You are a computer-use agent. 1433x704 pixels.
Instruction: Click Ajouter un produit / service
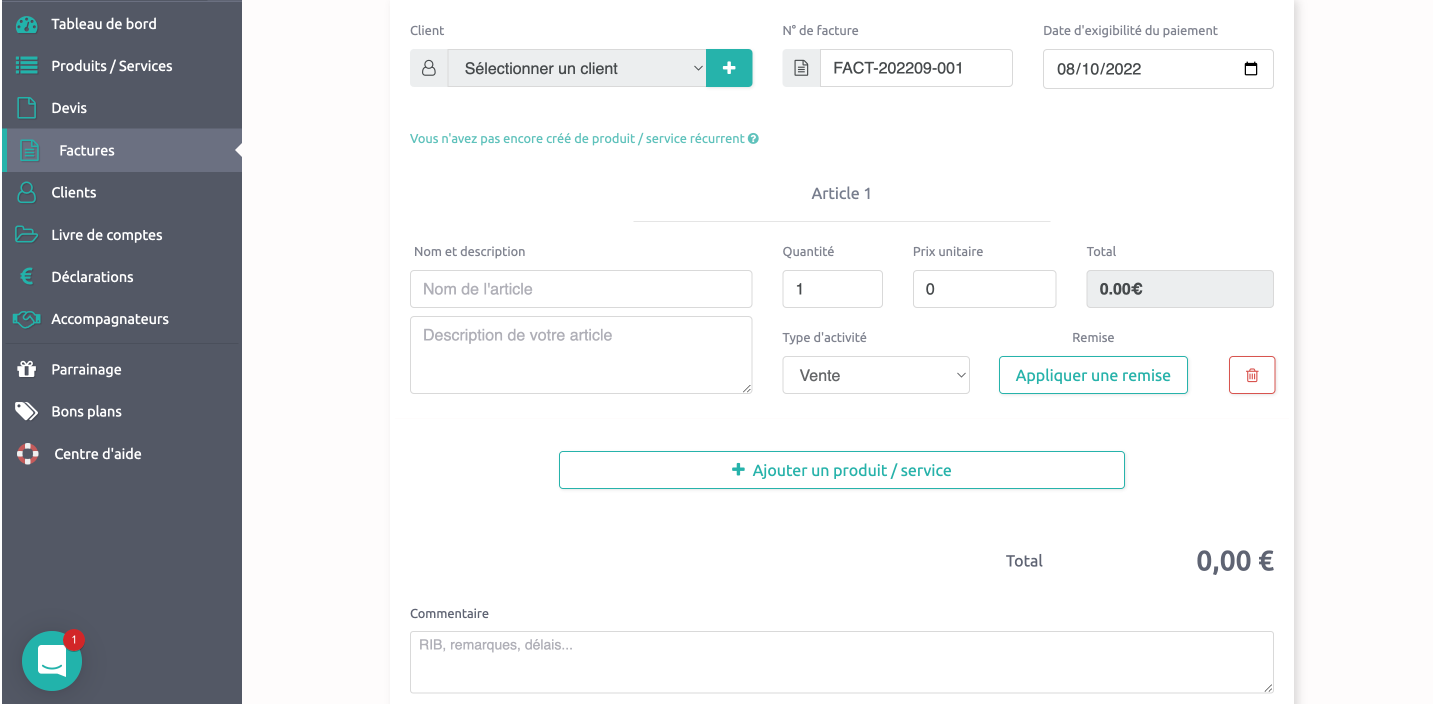pos(841,469)
